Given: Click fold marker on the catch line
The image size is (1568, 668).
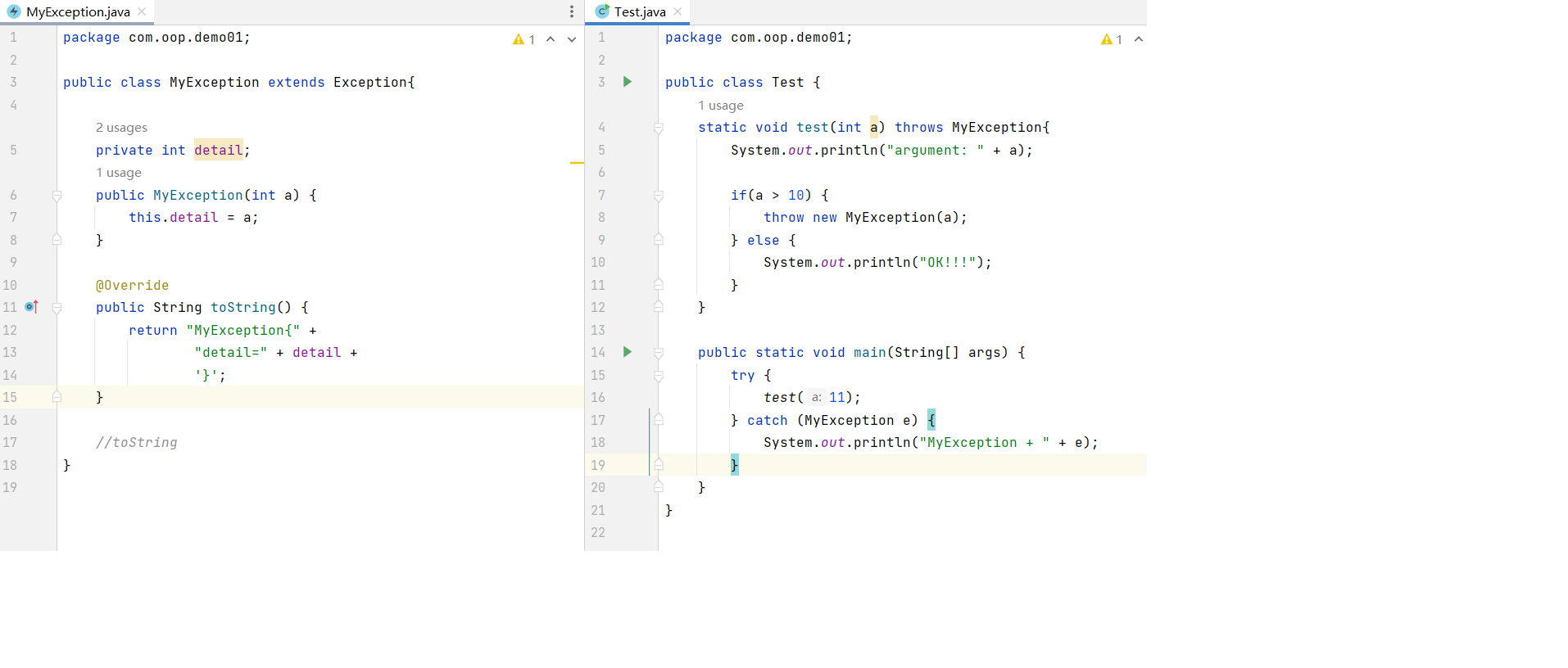Looking at the screenshot, I should (x=658, y=420).
